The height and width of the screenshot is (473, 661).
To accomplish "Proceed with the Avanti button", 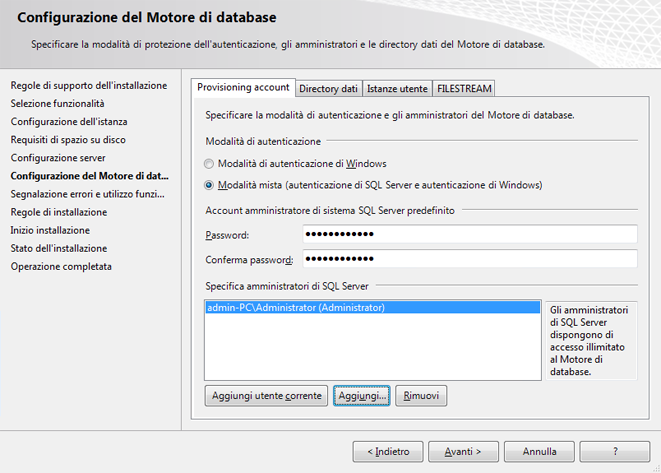I will (x=463, y=452).
